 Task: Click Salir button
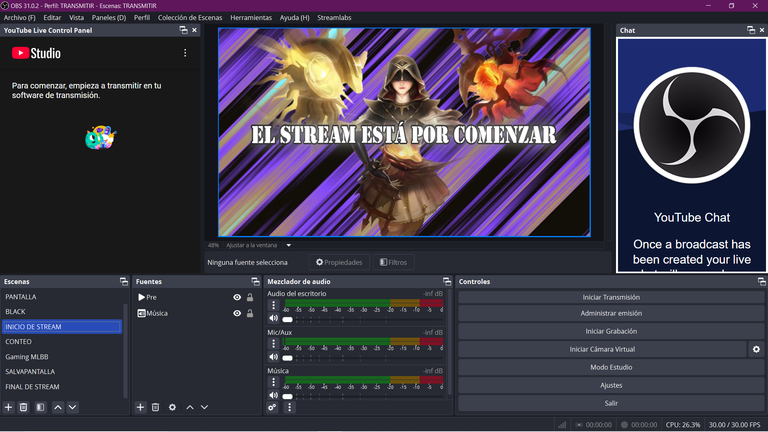coord(611,403)
